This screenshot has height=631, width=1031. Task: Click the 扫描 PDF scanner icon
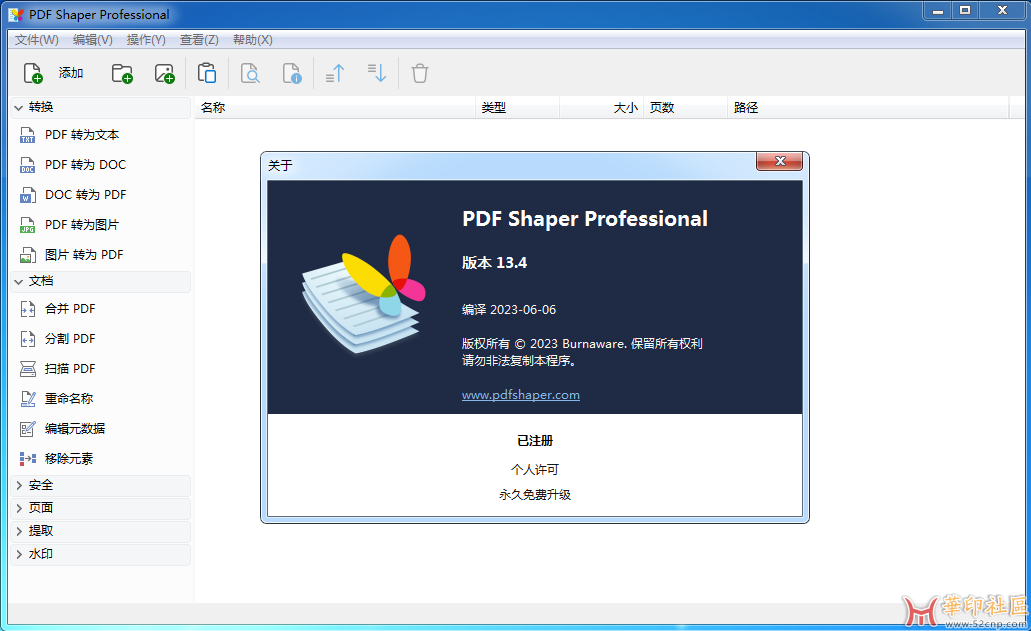(x=28, y=369)
